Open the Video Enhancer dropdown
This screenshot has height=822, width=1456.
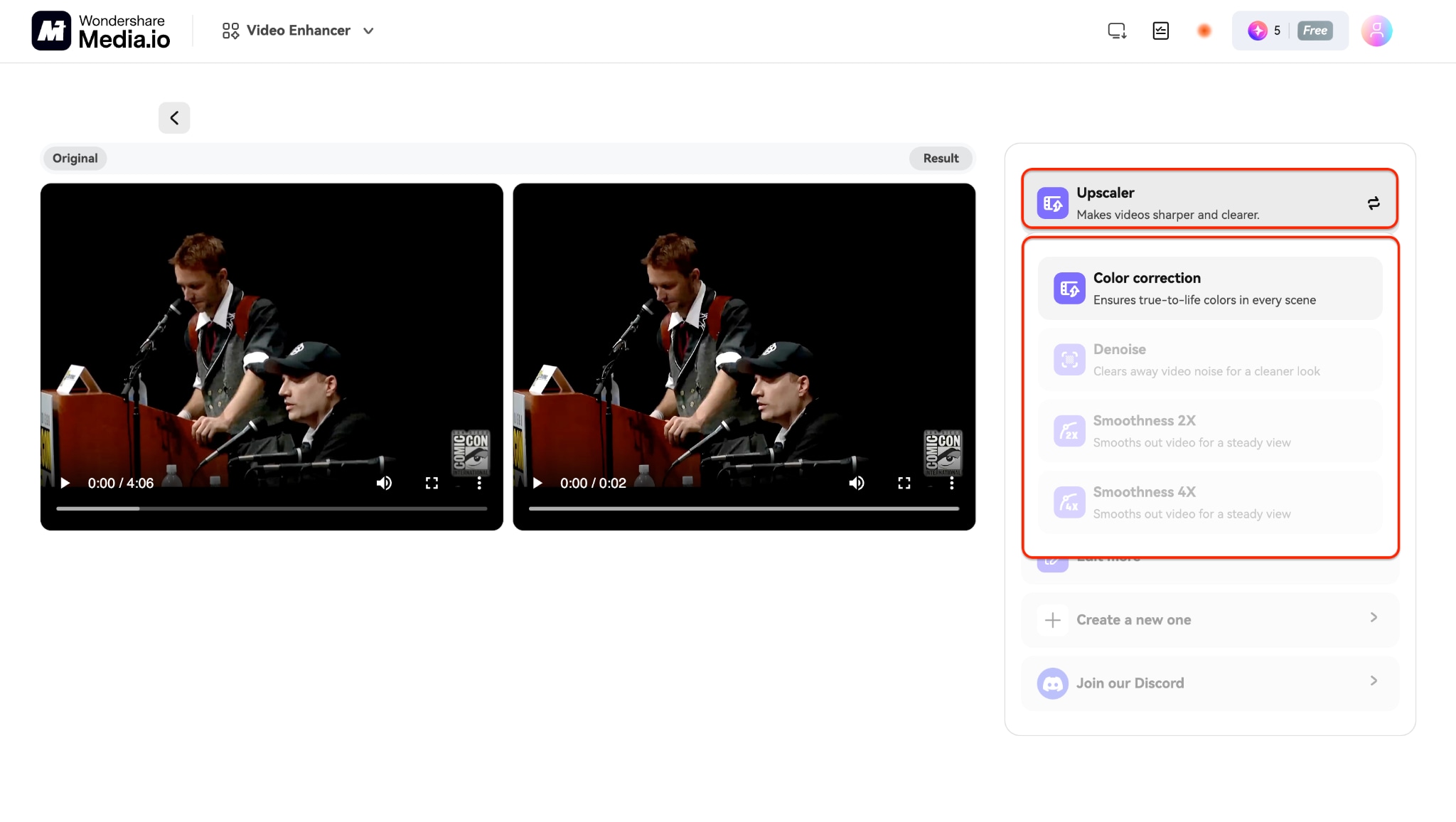298,31
